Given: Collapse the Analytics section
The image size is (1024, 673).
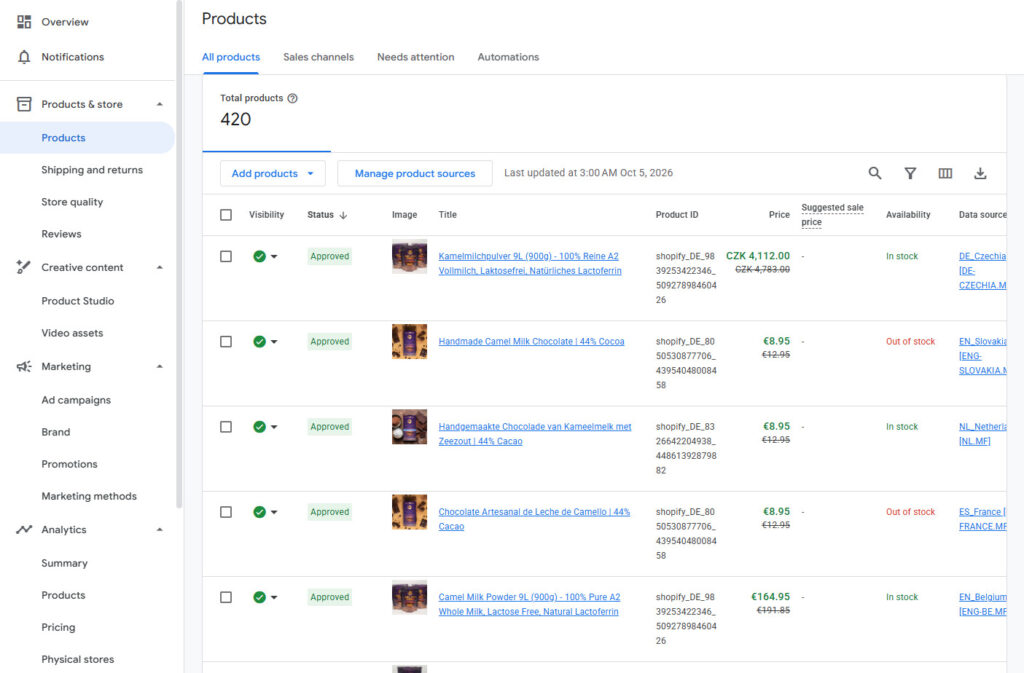Looking at the screenshot, I should point(159,529).
